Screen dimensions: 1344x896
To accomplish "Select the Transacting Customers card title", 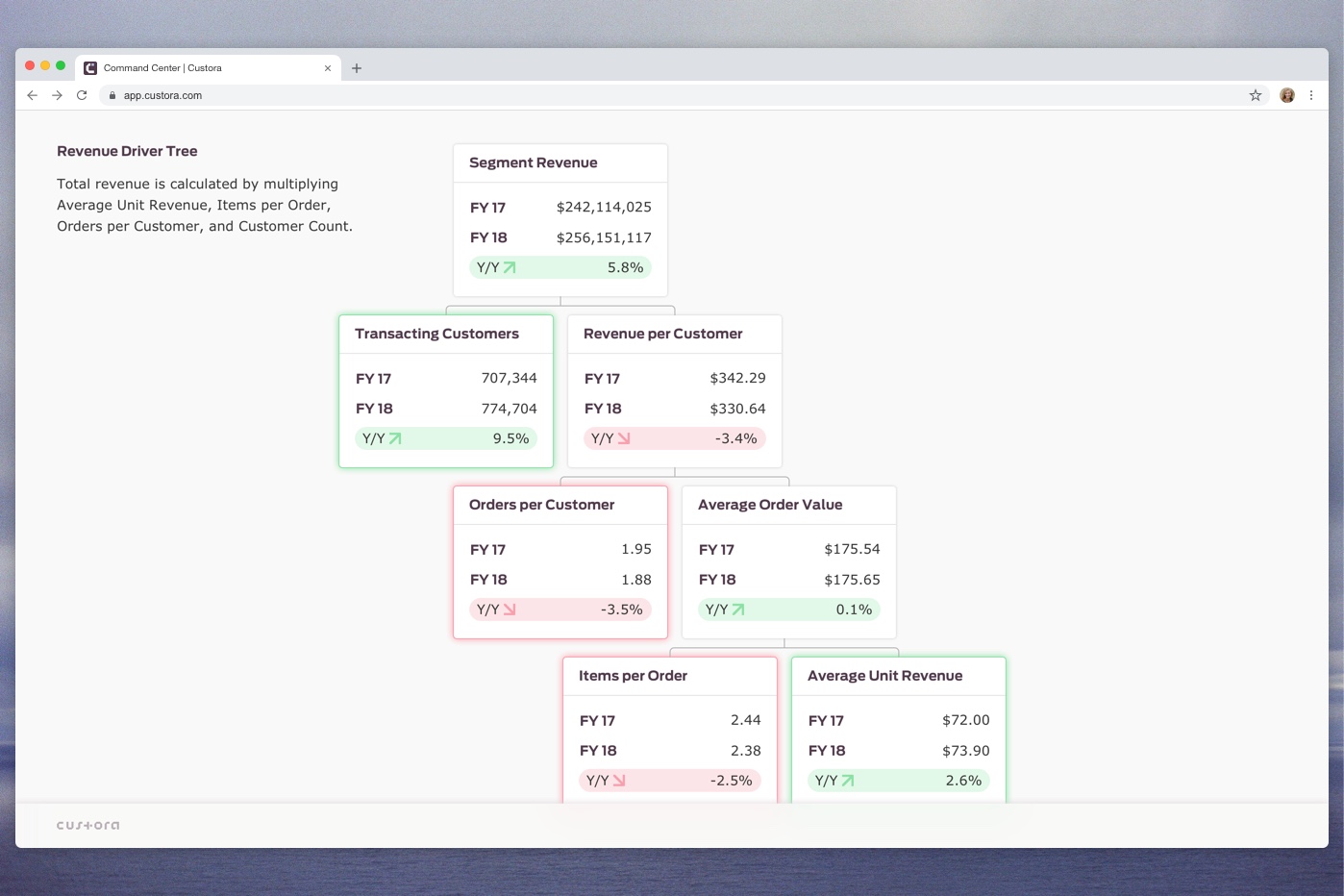I will (436, 334).
